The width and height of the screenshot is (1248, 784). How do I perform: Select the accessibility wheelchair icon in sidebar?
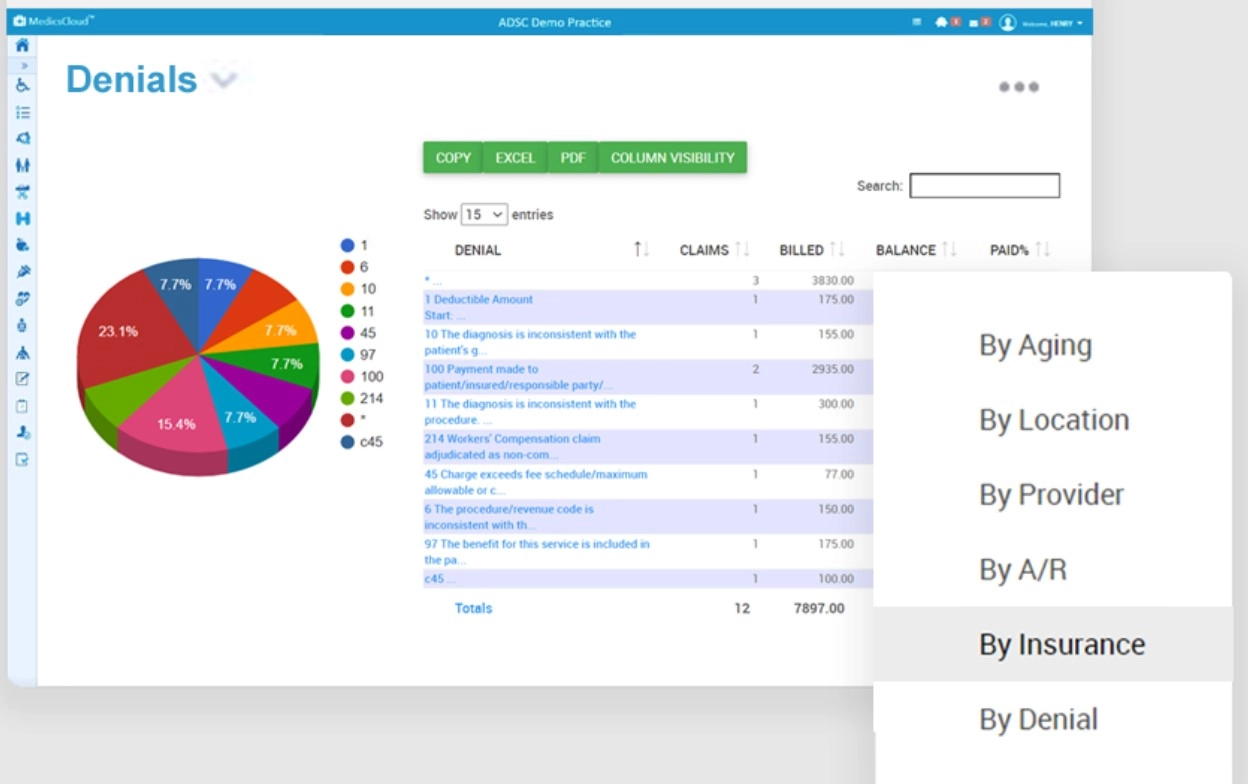[21, 85]
